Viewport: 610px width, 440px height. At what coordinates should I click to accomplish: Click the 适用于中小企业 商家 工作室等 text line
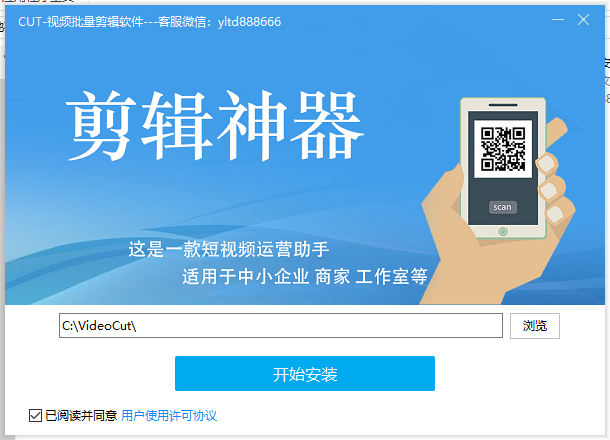pos(305,277)
